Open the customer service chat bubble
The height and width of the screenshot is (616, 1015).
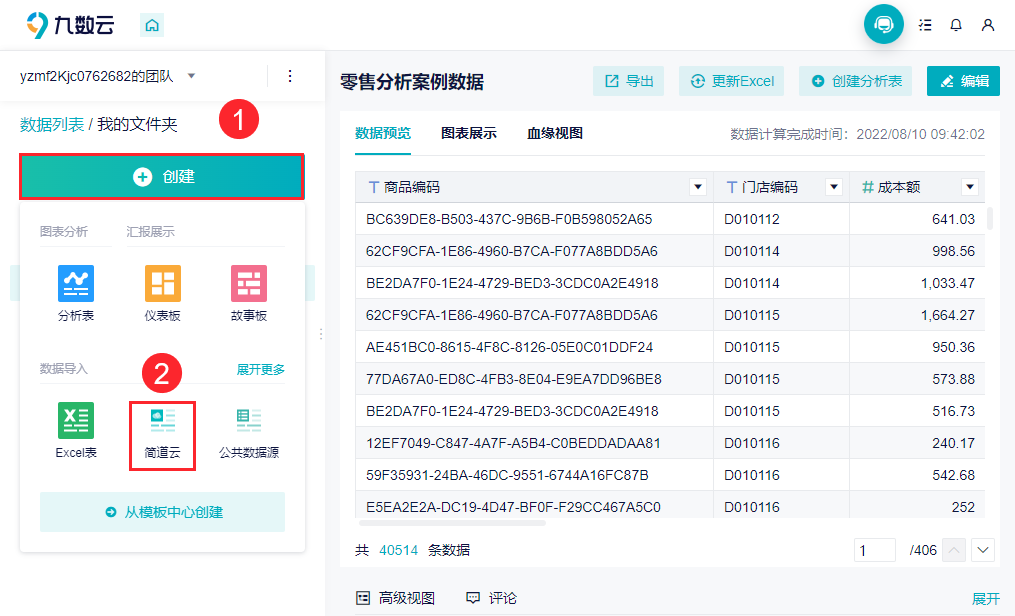884,25
